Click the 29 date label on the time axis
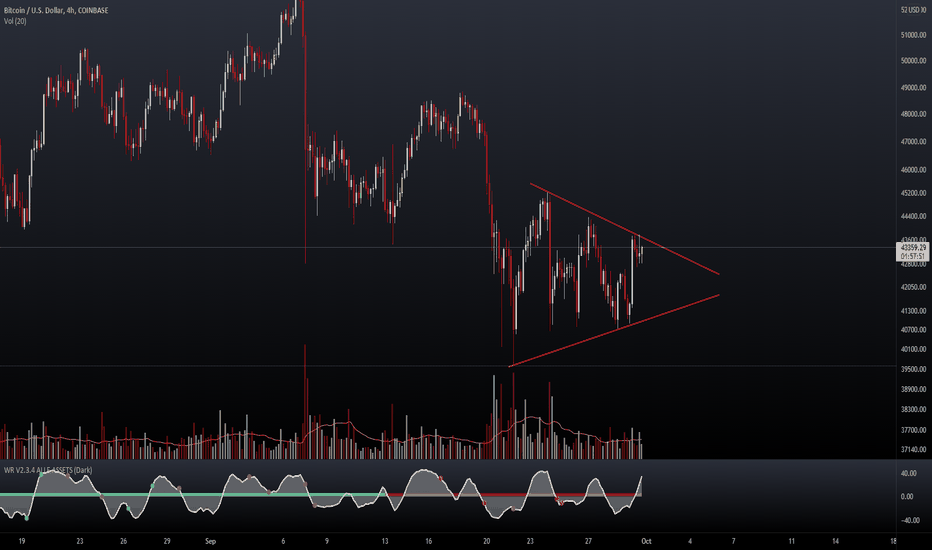 (167, 542)
